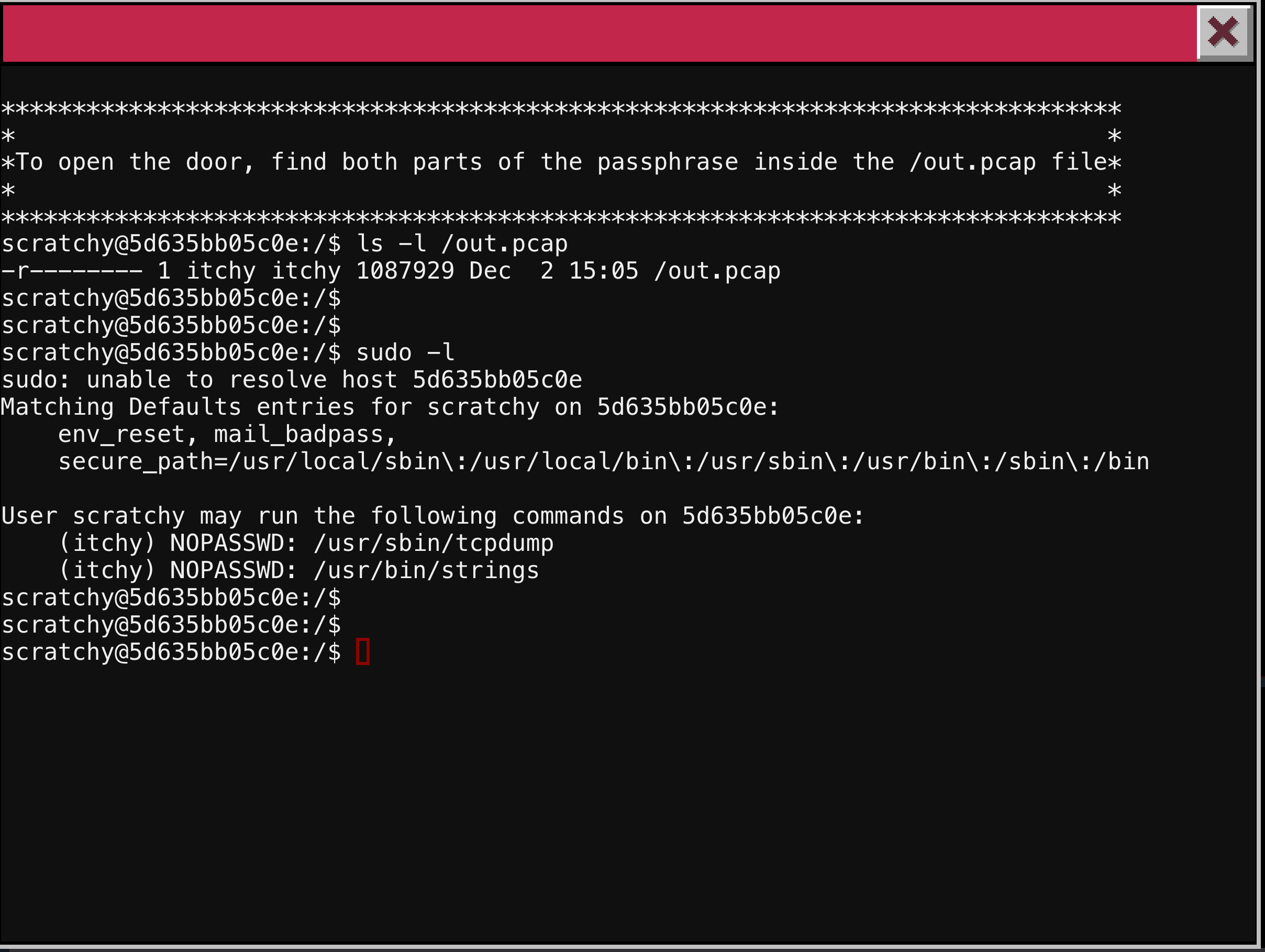Image resolution: width=1265 pixels, height=952 pixels.
Task: Click the red terminal title bar
Action: tap(600, 33)
